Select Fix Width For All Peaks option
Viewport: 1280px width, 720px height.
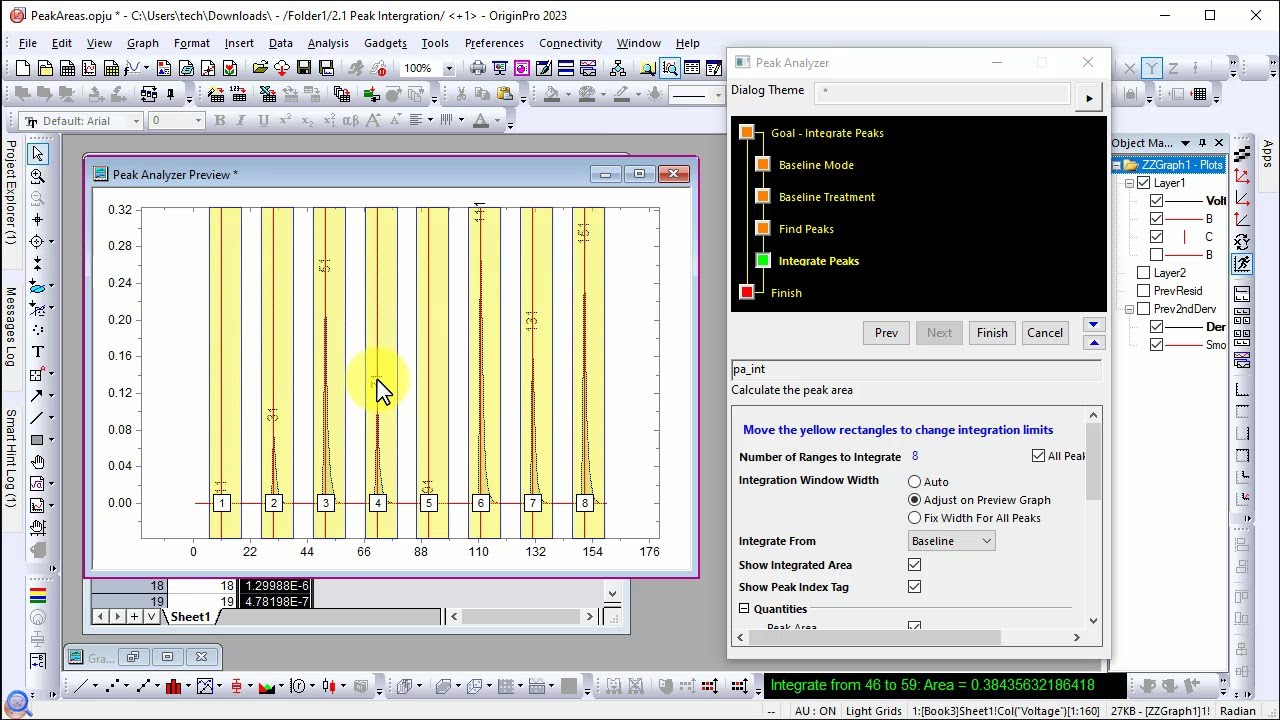tap(914, 518)
